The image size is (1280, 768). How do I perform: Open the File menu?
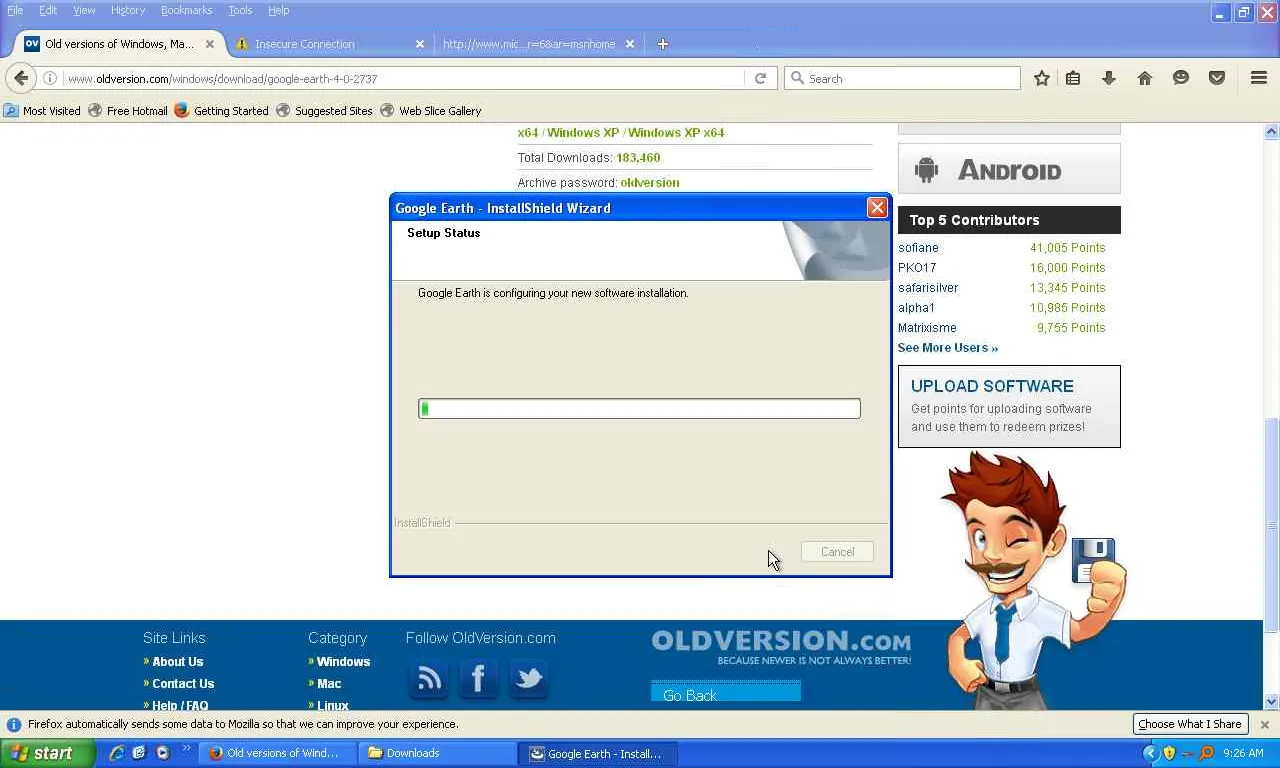pos(15,10)
